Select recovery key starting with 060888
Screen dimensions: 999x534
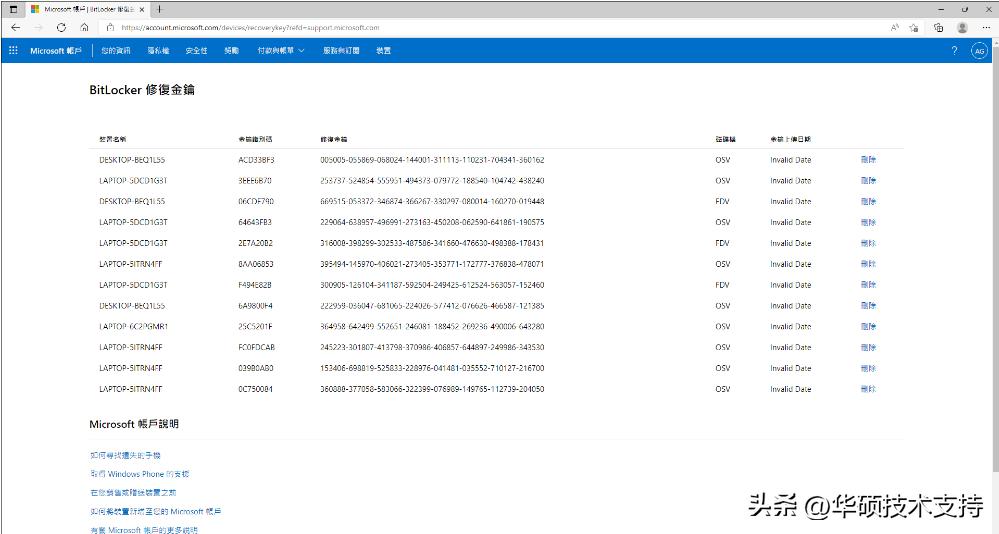[432, 389]
